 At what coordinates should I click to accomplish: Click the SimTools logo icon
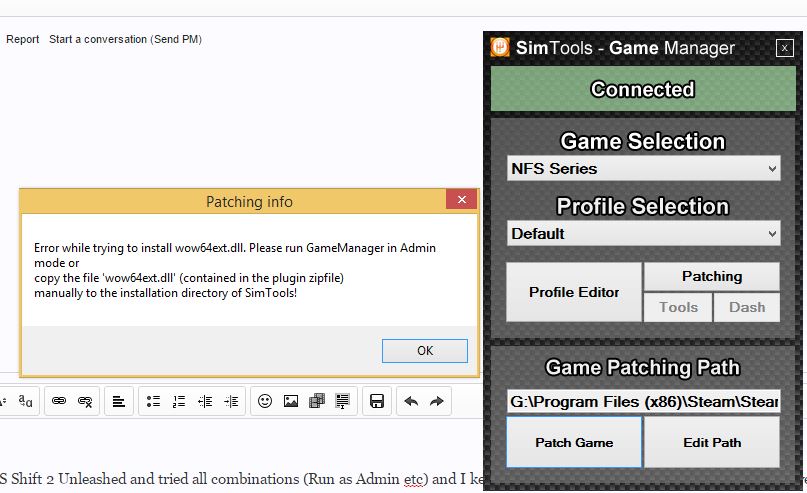tap(500, 47)
